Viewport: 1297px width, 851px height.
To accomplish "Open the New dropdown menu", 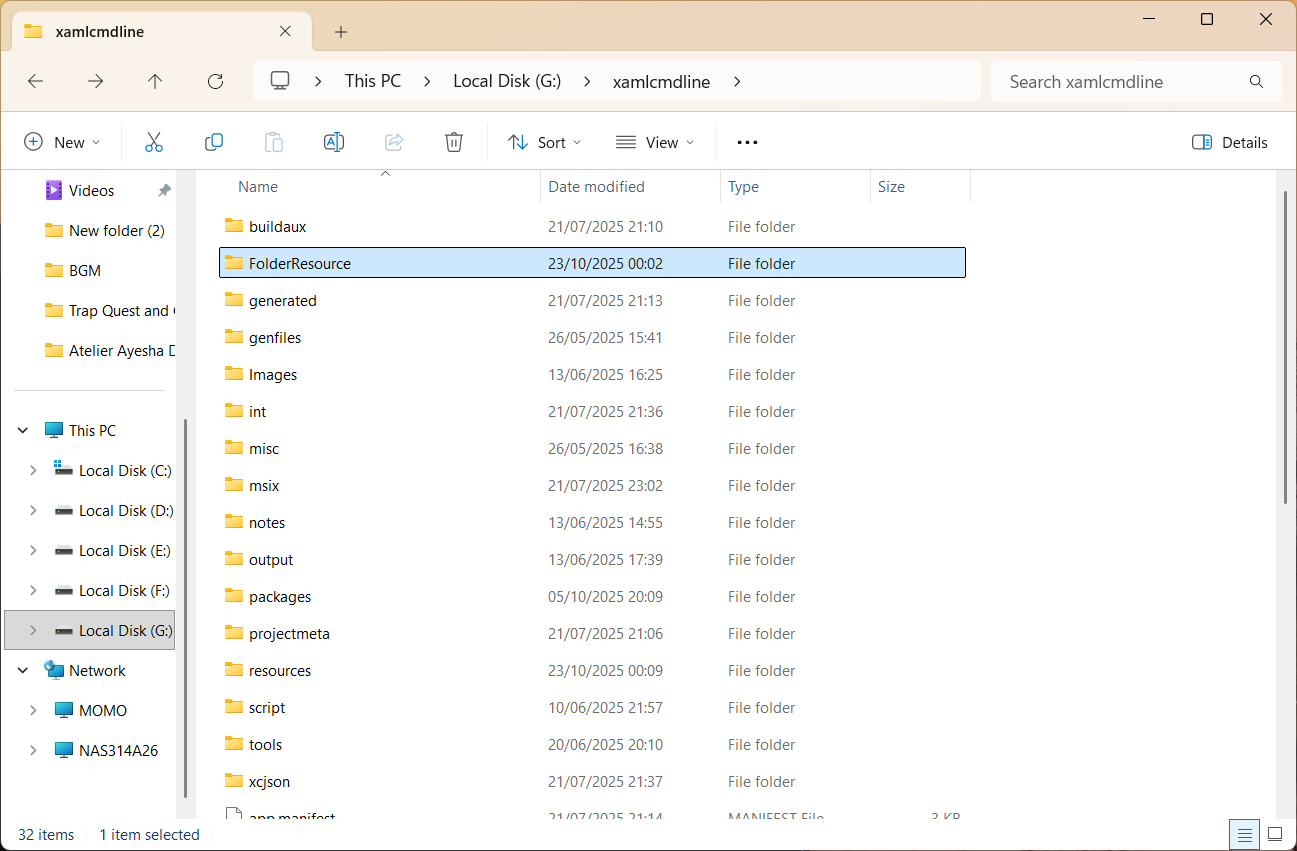I will tap(62, 142).
